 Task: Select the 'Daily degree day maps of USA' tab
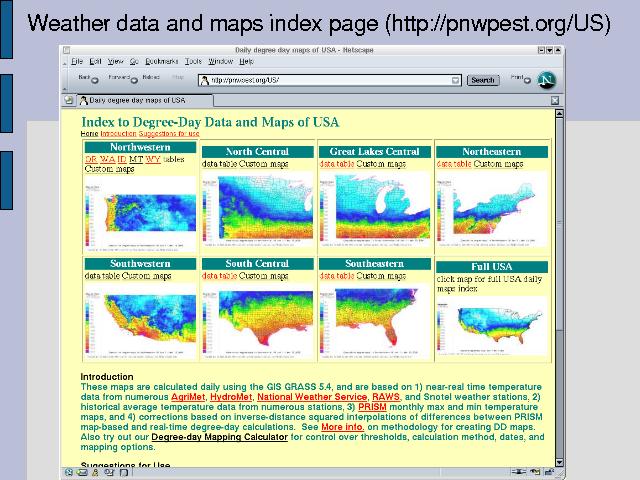tap(136, 100)
